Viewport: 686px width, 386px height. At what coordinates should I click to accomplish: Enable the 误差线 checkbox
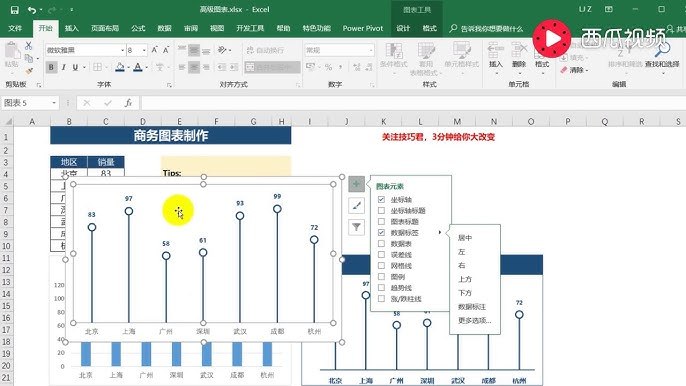tap(382, 254)
